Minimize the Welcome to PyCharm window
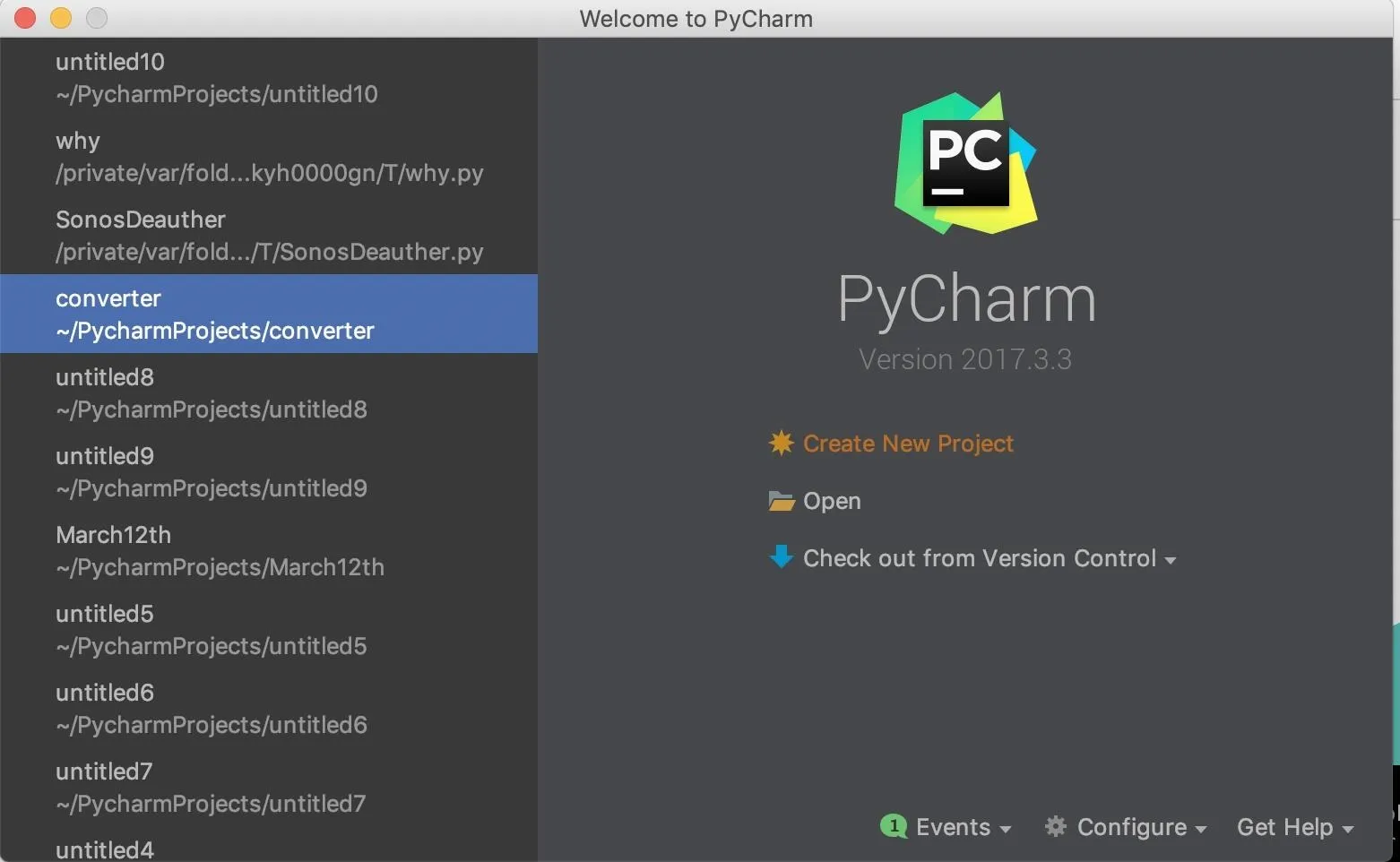This screenshot has width=1400, height=862. click(x=61, y=18)
